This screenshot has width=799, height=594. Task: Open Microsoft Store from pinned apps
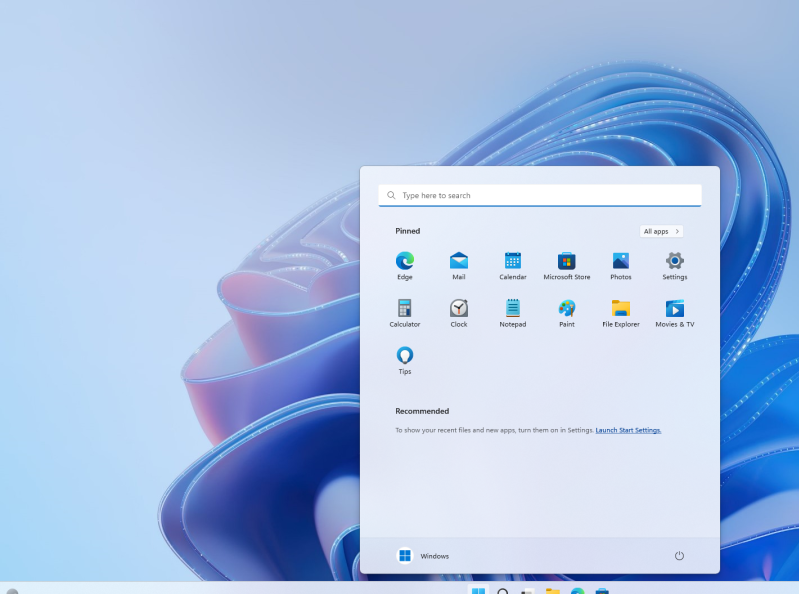click(567, 266)
